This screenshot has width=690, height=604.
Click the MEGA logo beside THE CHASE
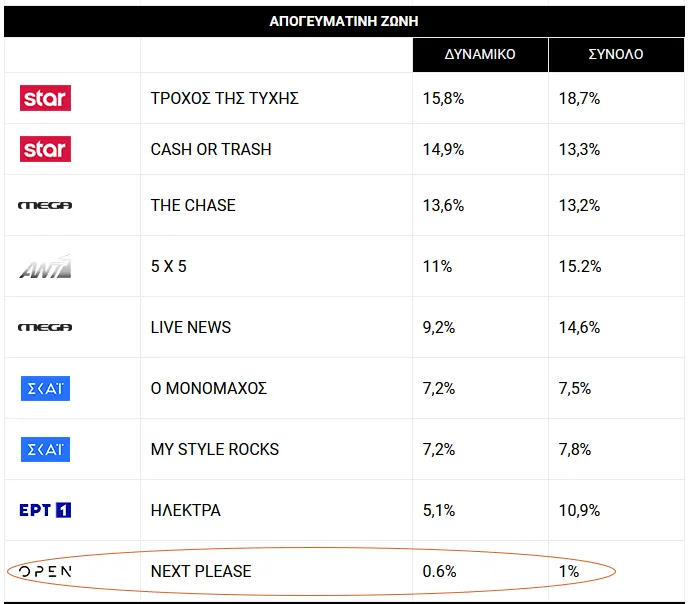click(45, 205)
